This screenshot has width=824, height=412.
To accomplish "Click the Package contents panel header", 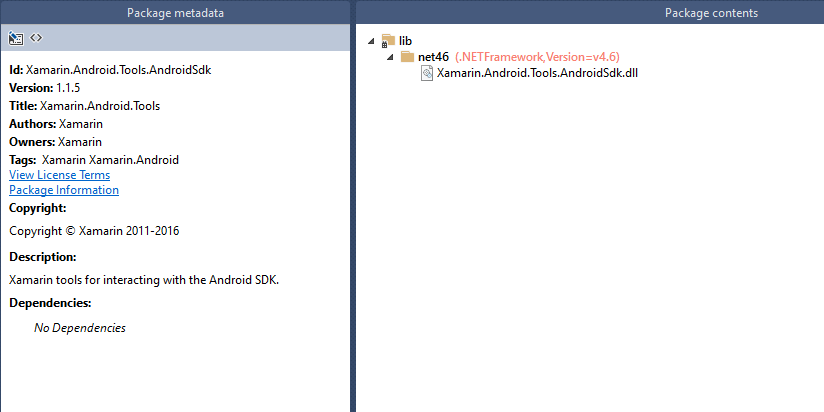I will coord(590,13).
